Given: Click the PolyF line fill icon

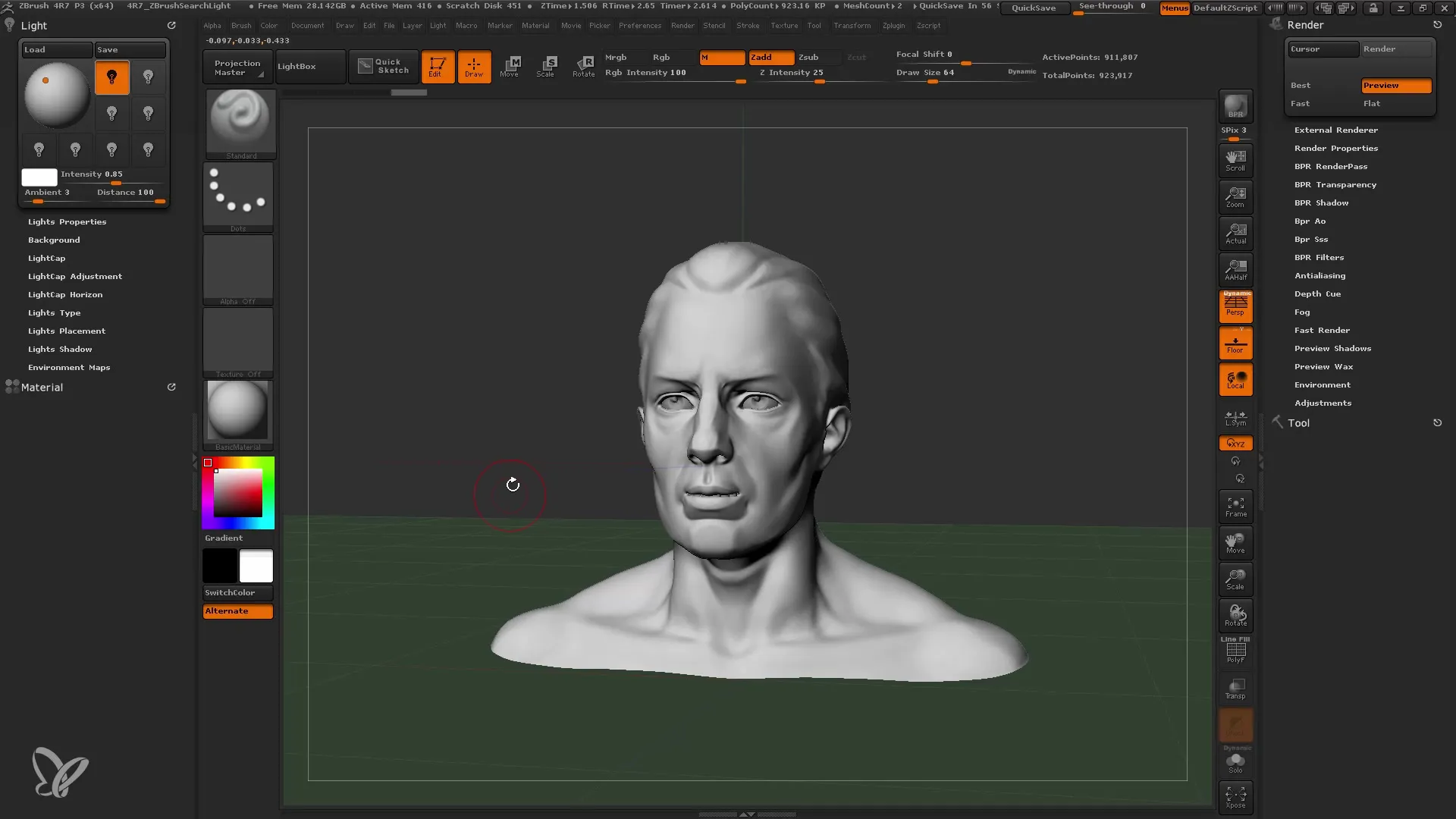Looking at the screenshot, I should [x=1236, y=651].
